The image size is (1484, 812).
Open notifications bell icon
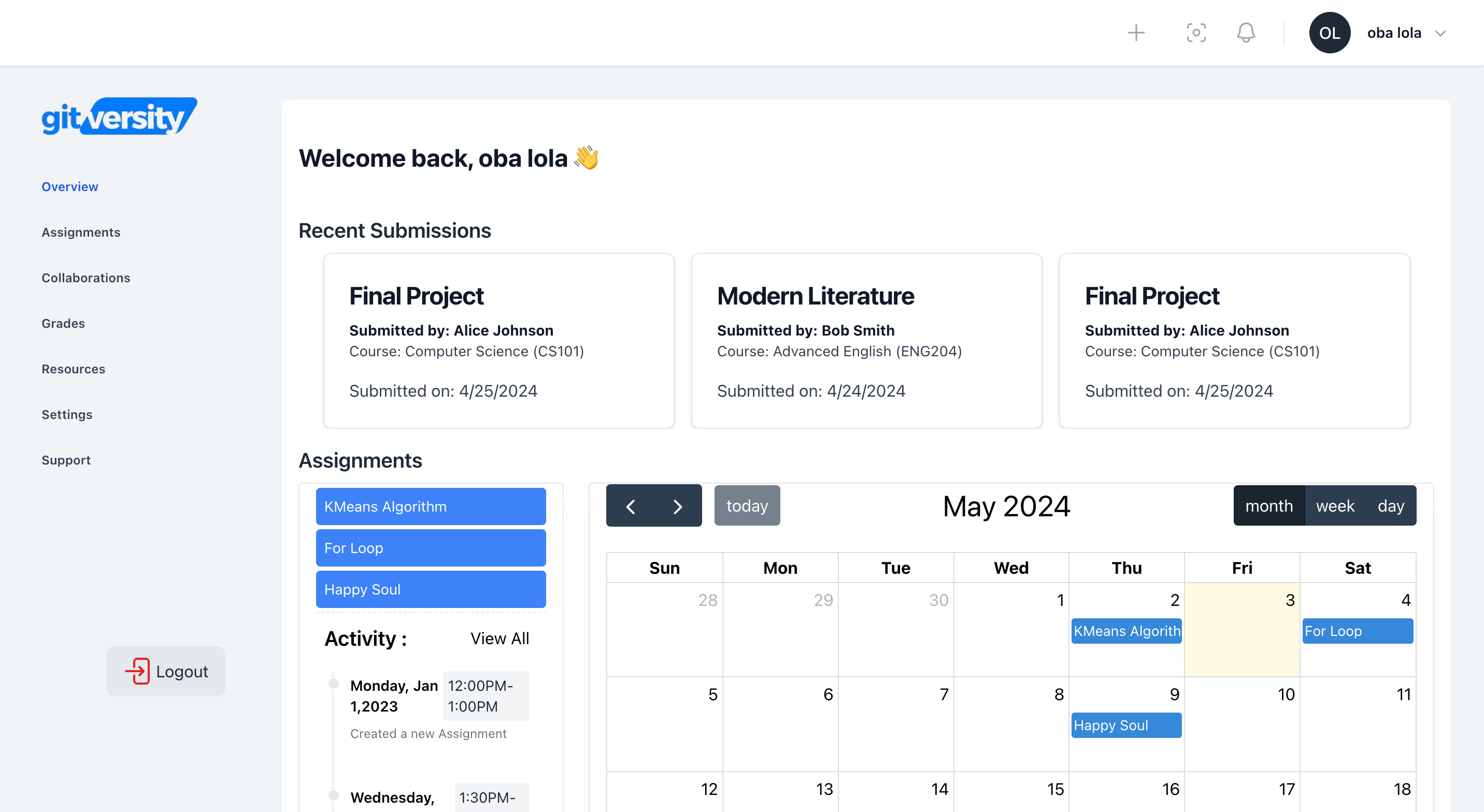1246,33
